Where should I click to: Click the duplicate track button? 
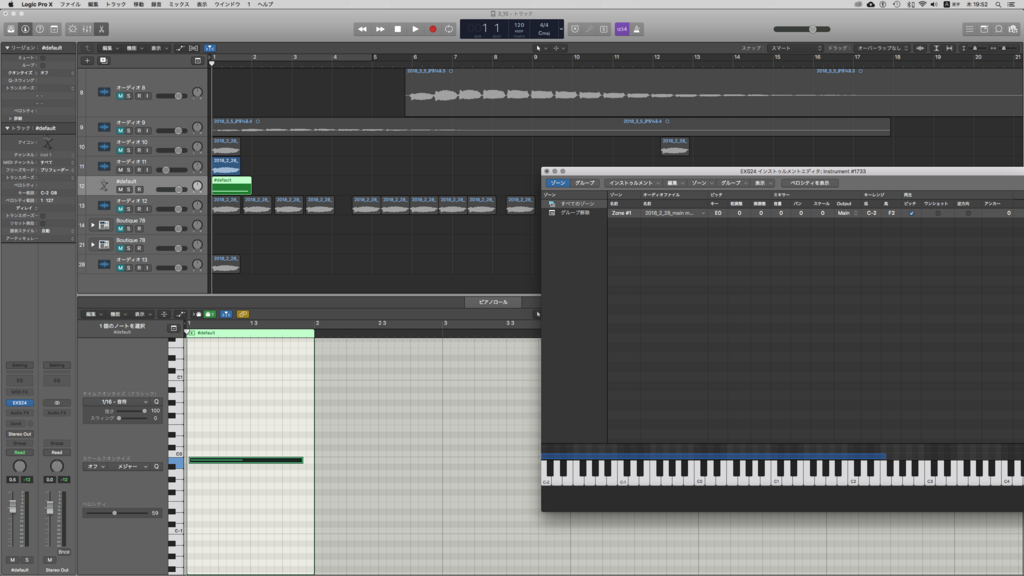pyautogui.click(x=103, y=61)
